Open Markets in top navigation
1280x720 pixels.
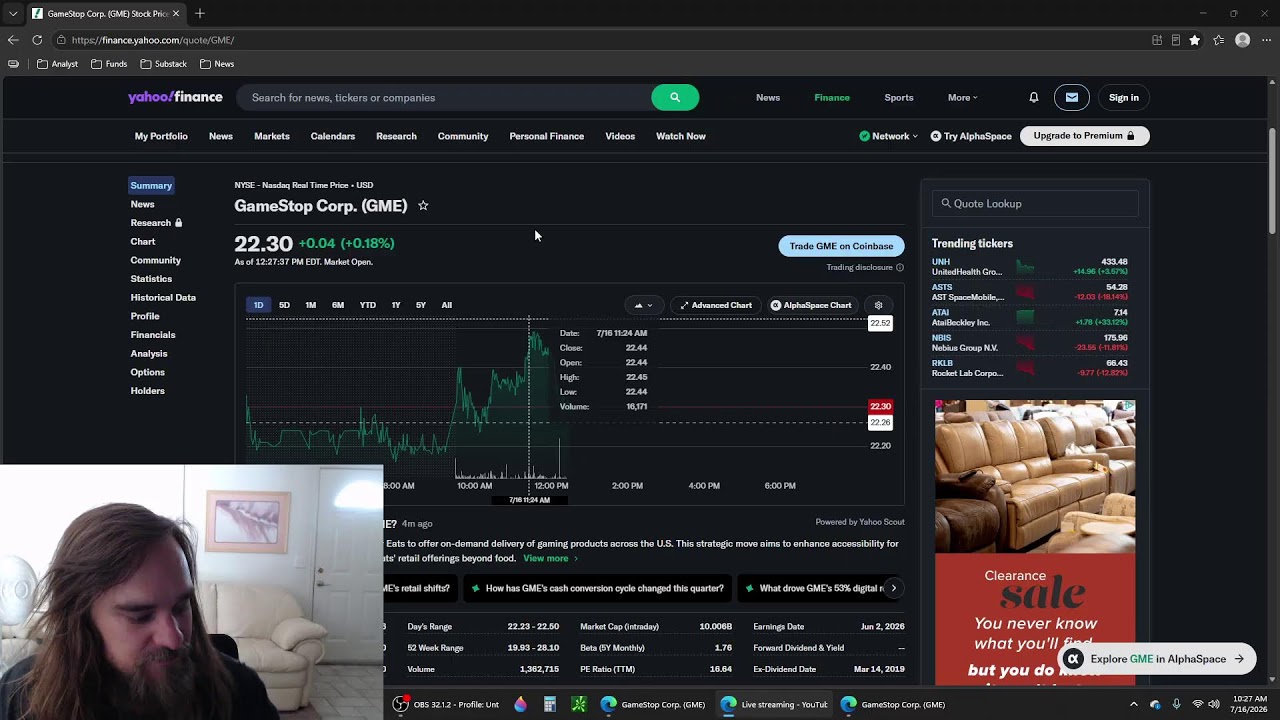(x=272, y=136)
